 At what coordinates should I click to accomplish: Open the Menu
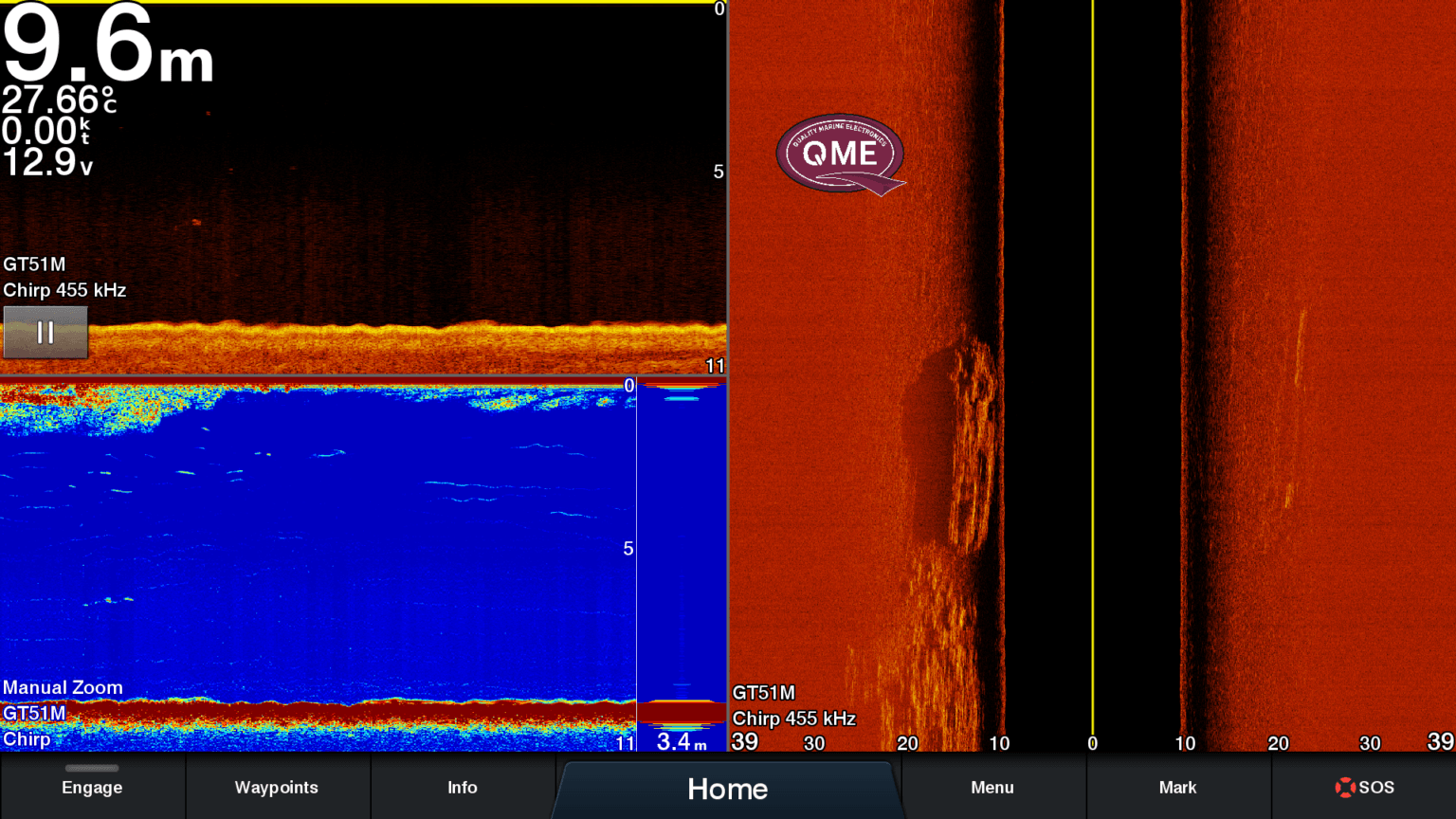[992, 788]
